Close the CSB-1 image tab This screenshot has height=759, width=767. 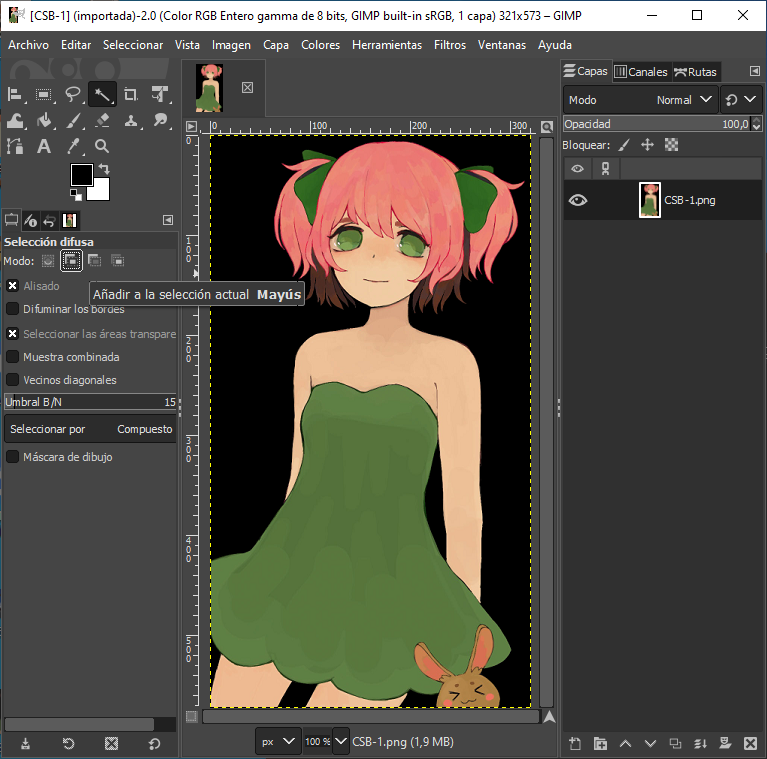(x=248, y=88)
